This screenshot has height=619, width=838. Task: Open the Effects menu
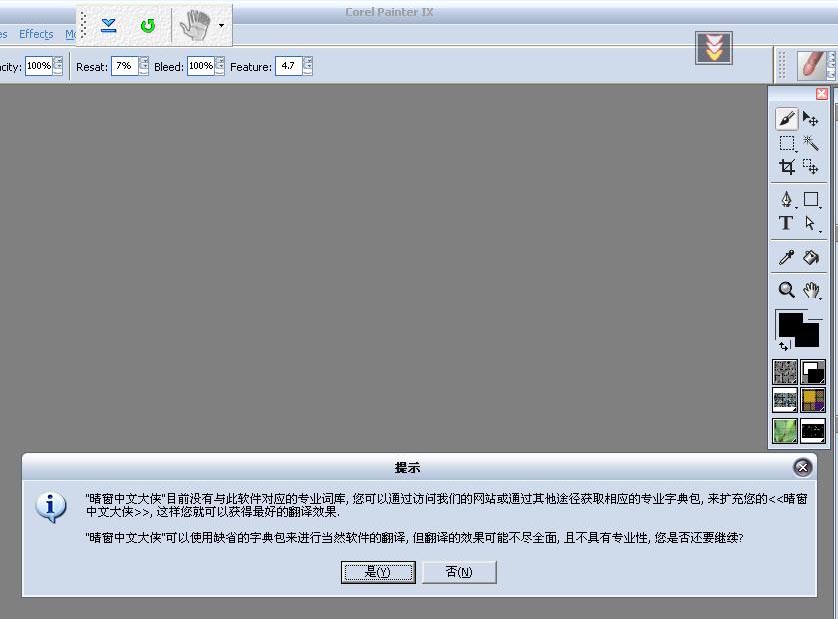point(36,34)
